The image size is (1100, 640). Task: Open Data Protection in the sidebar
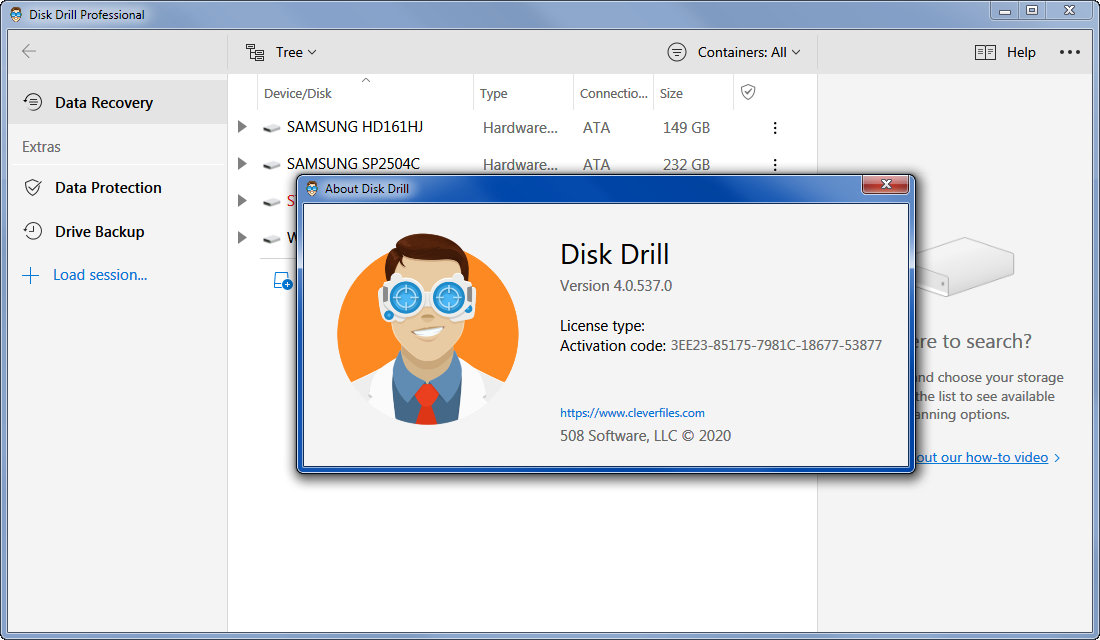point(118,187)
